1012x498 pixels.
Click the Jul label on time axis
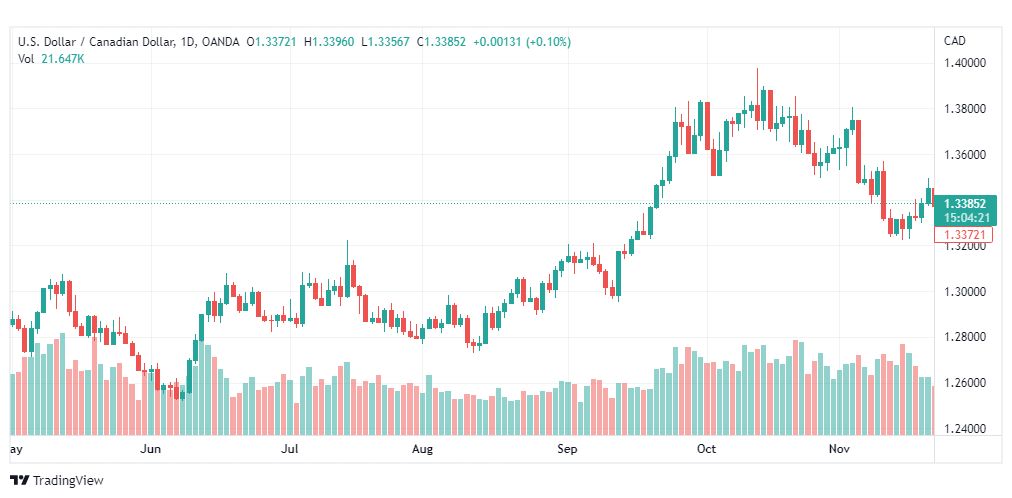[291, 450]
